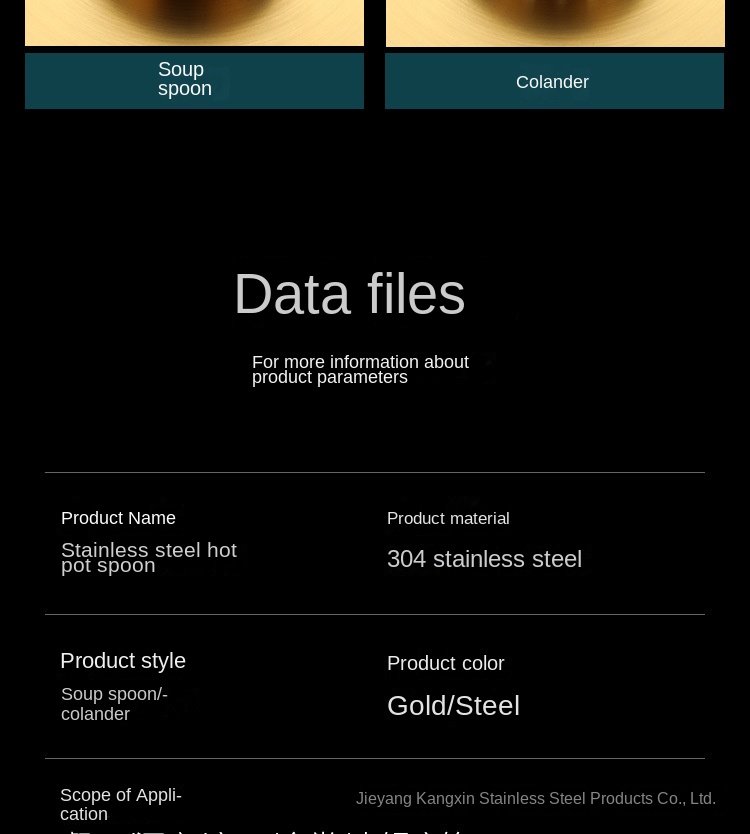This screenshot has width=750, height=834.
Task: Click the divider line below Data files section
Action: (375, 472)
